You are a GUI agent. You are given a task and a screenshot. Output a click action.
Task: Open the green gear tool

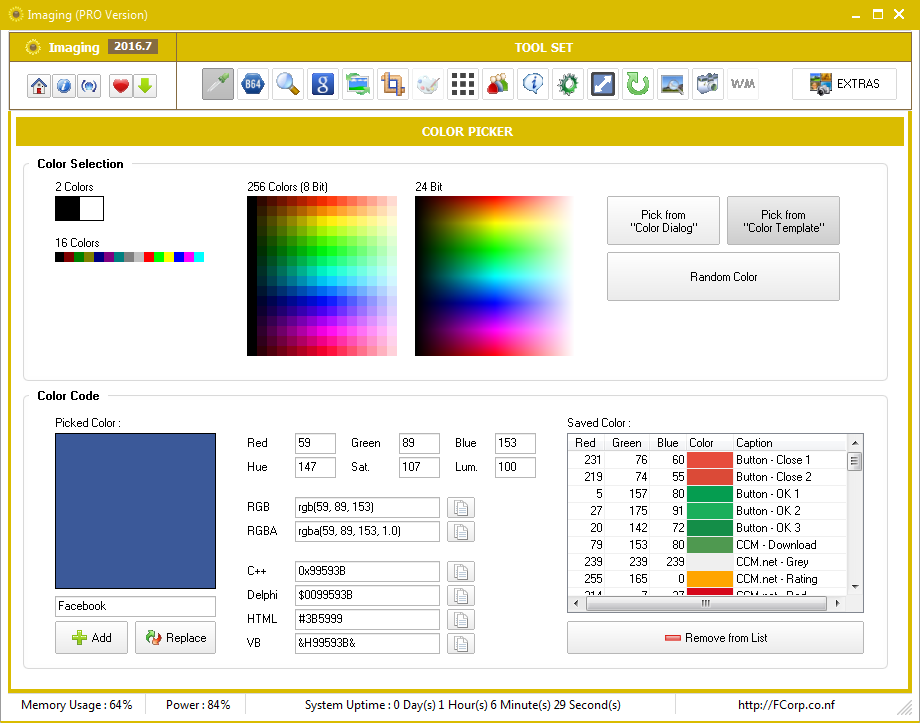[568, 84]
